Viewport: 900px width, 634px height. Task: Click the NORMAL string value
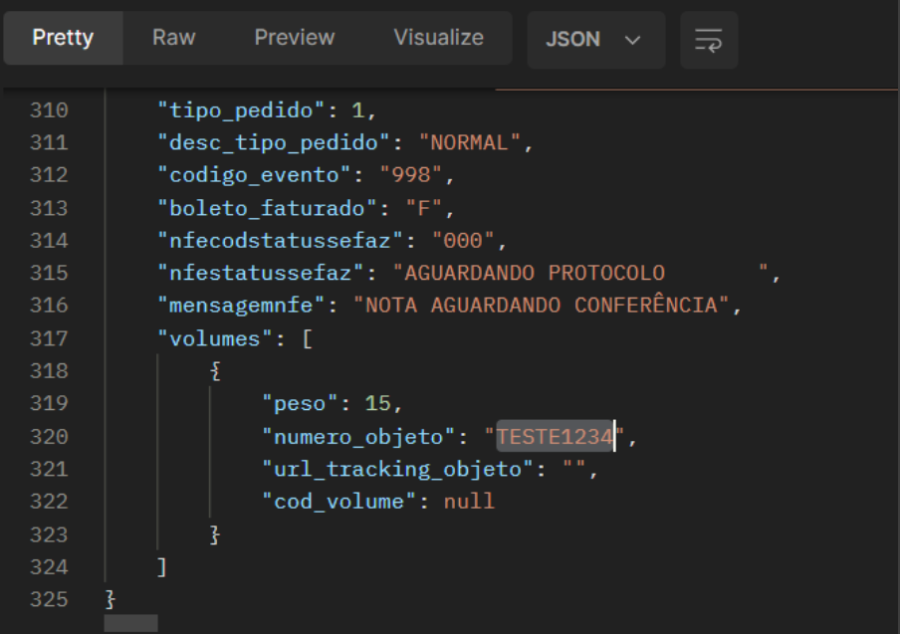[x=470, y=142]
